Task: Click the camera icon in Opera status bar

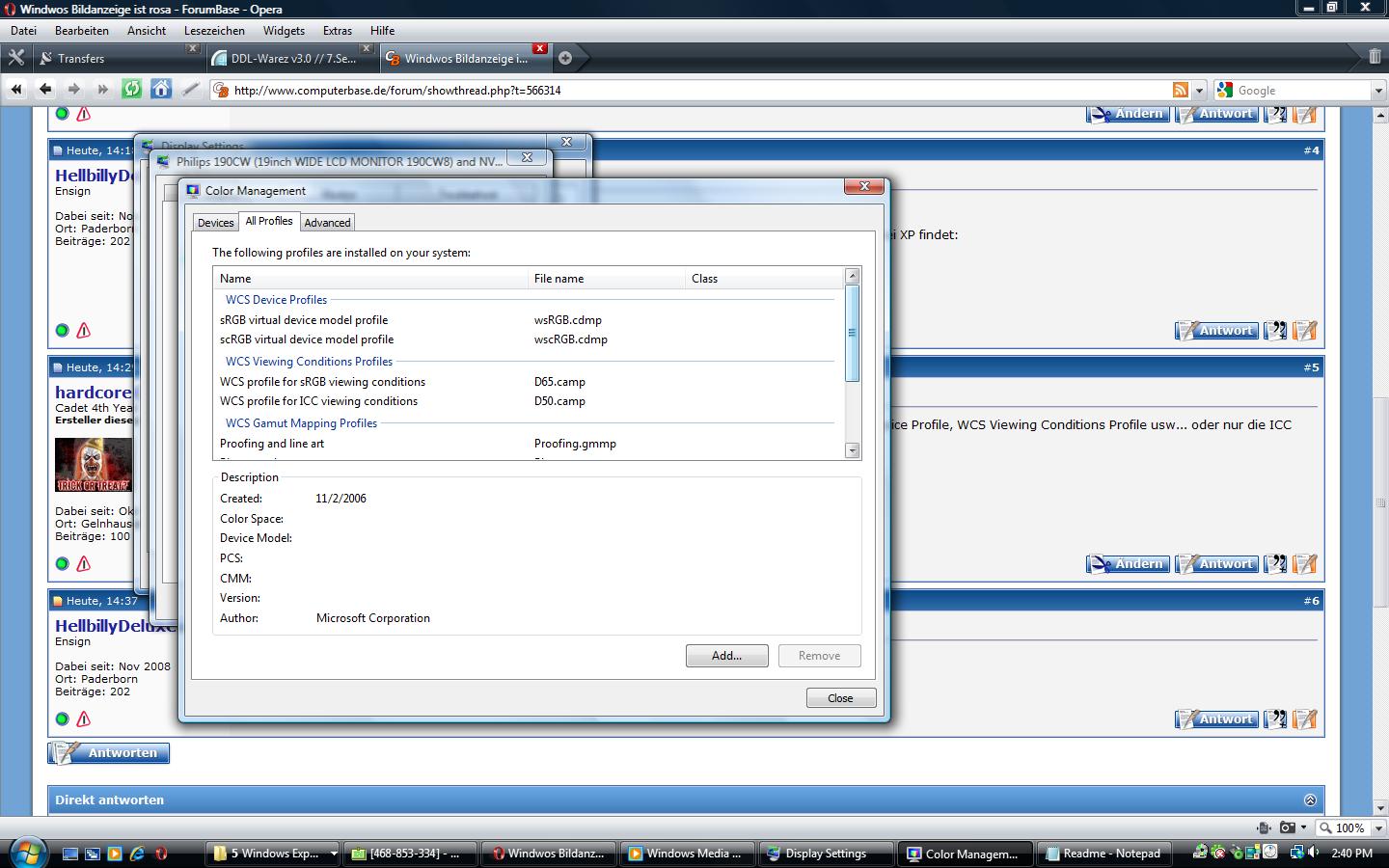Action: coord(1287,827)
